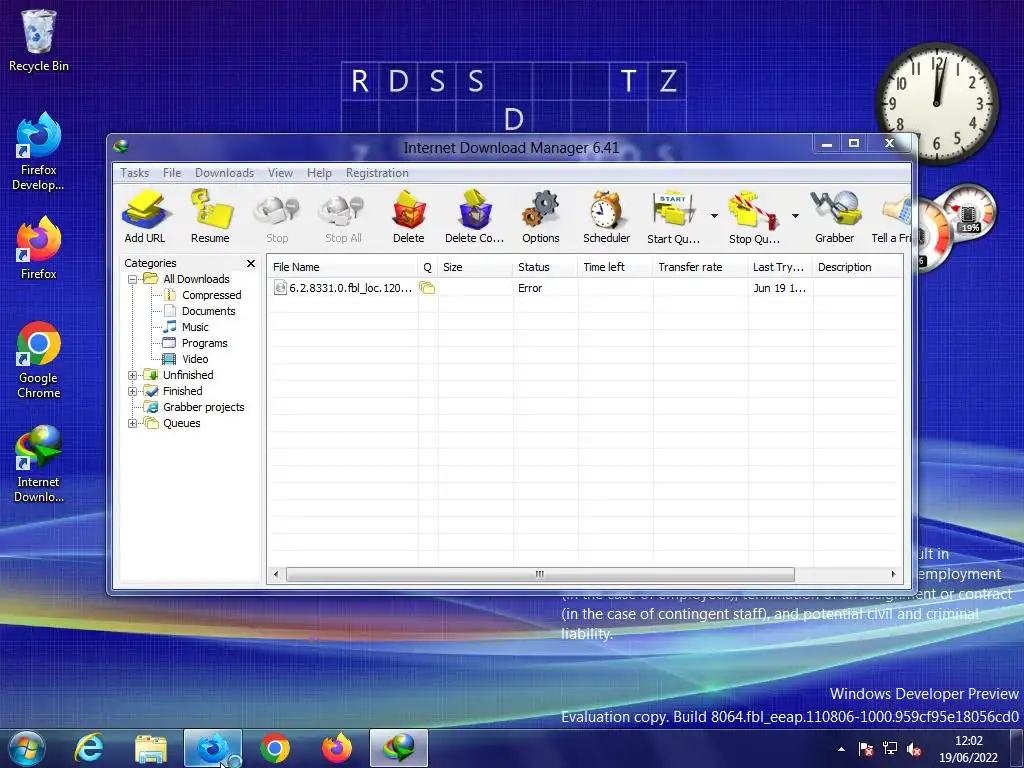
Task: Expand the Finished category node
Action: tap(133, 391)
